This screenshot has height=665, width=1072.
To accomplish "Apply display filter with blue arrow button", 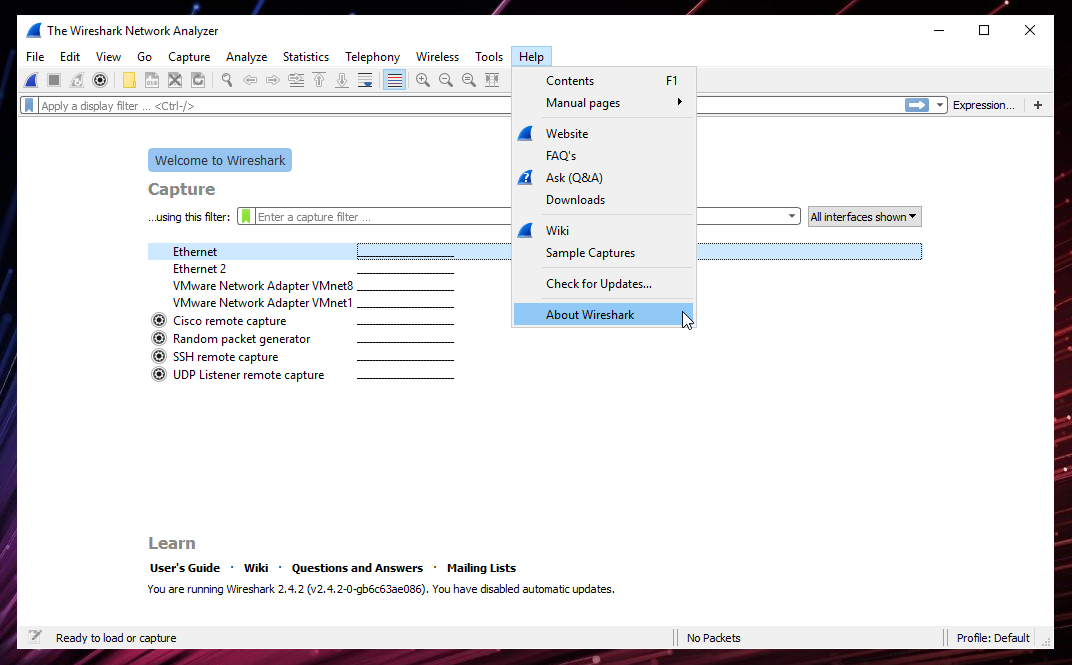I will click(x=917, y=105).
